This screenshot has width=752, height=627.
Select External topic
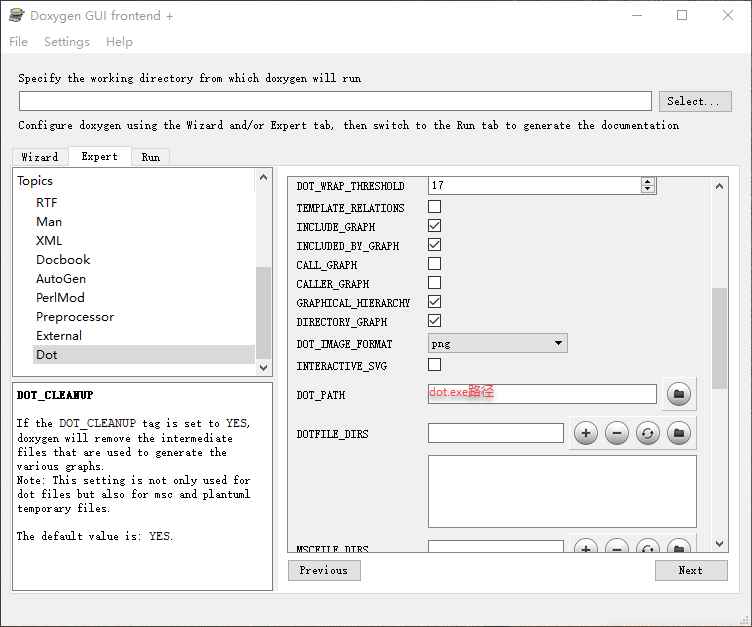click(x=59, y=336)
